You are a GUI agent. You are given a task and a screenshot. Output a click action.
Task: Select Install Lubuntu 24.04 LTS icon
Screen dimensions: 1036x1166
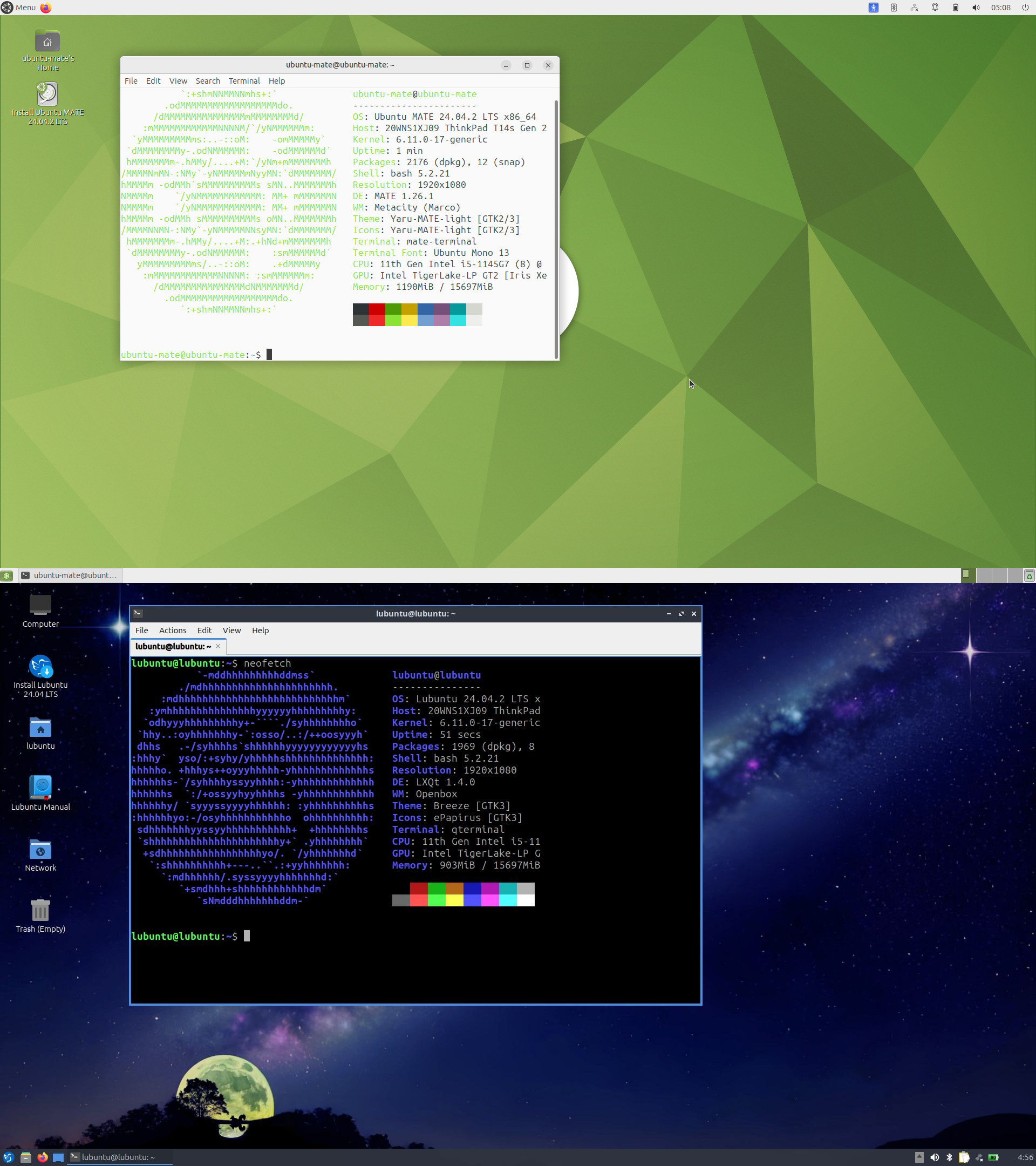pos(40,676)
